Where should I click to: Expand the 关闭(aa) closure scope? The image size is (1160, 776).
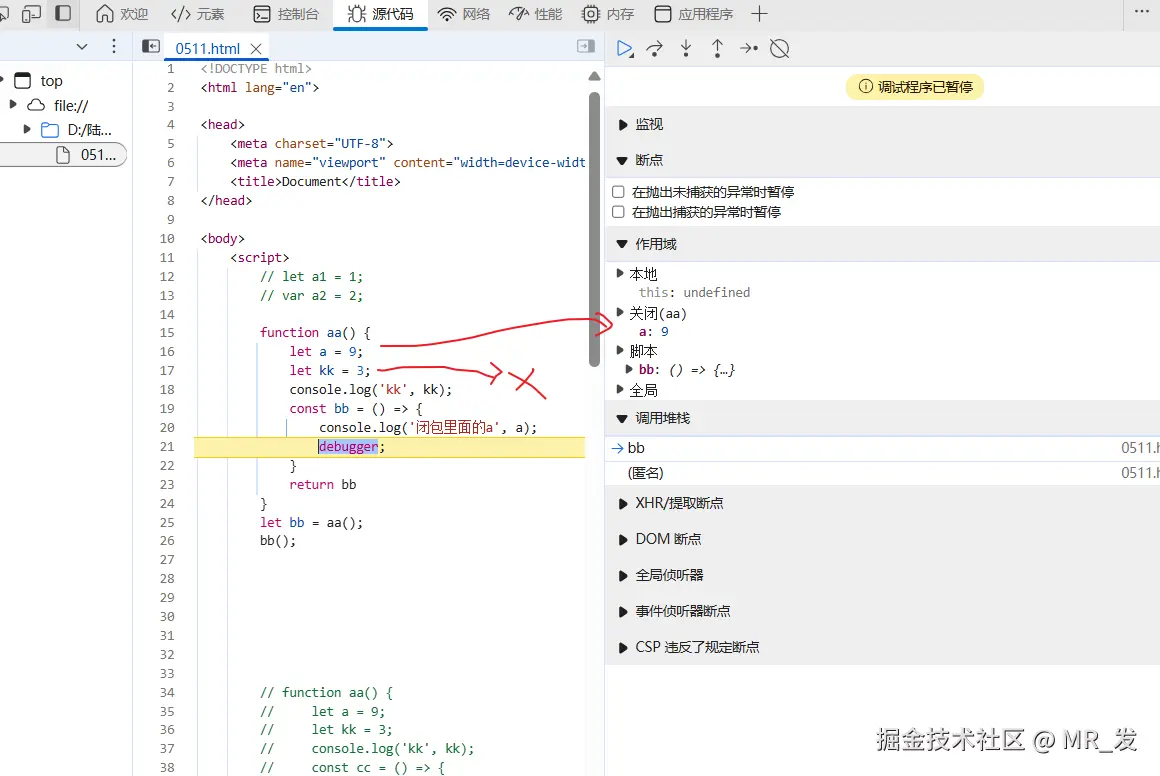620,312
